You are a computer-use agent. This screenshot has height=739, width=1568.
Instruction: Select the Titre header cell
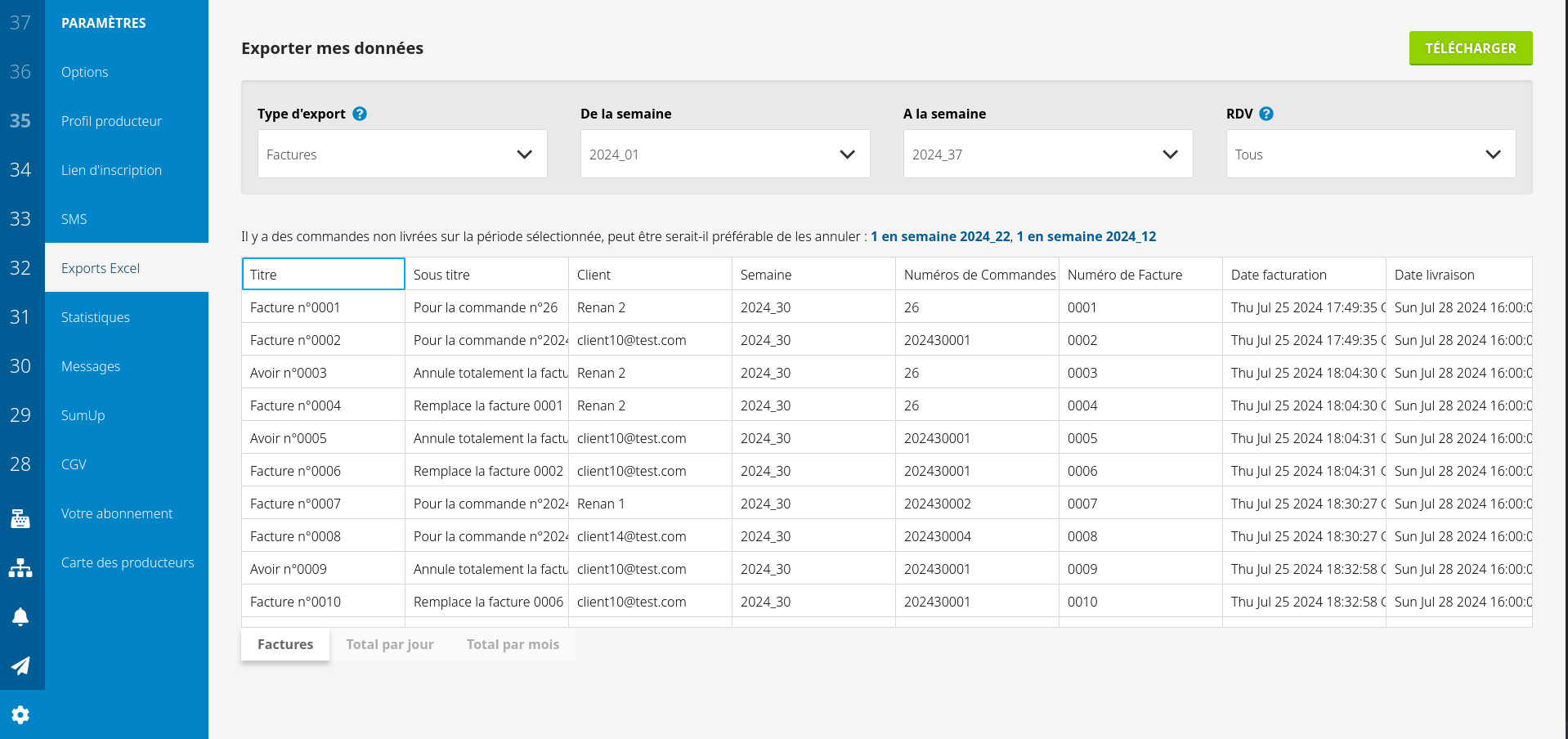[x=323, y=275]
